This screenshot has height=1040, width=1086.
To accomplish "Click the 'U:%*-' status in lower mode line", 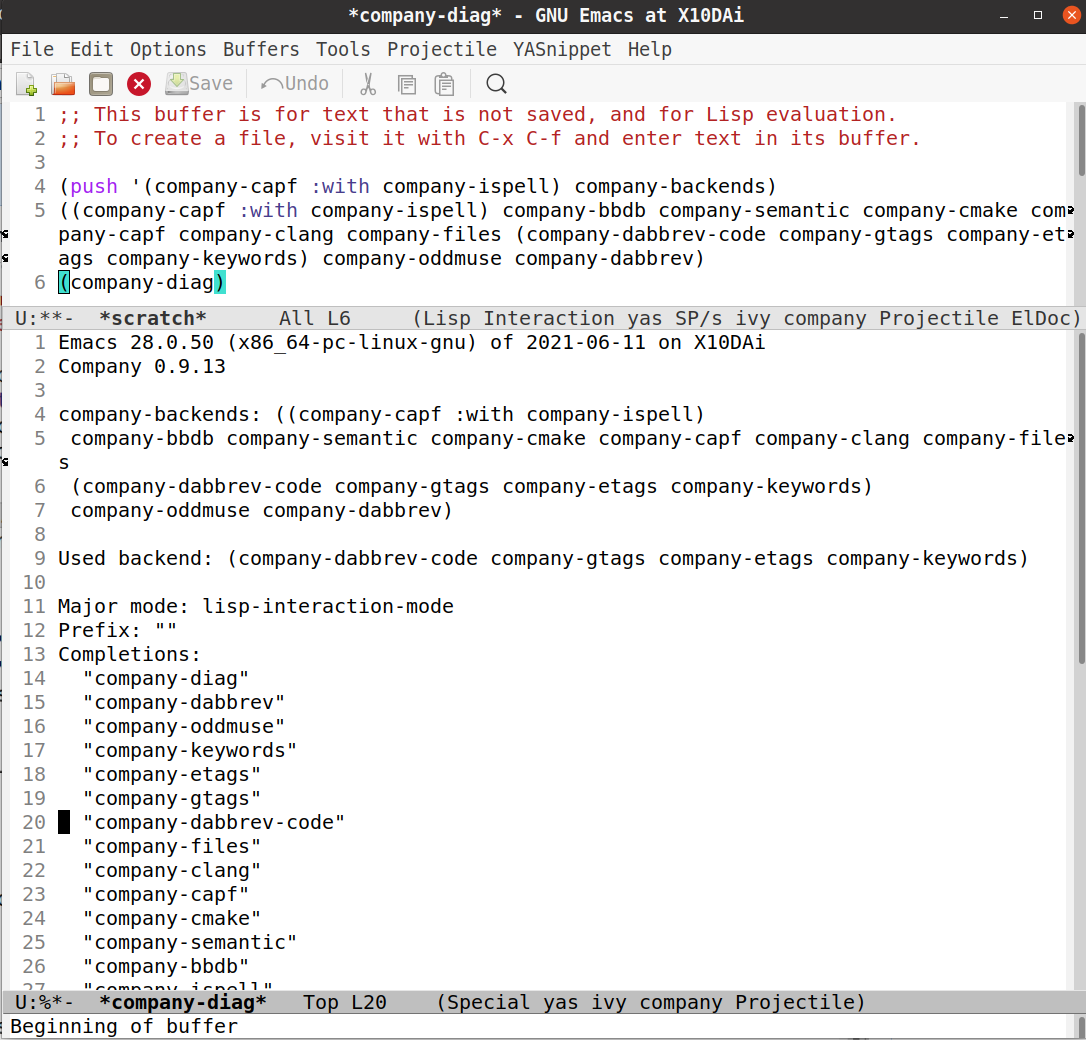I will [44, 1003].
